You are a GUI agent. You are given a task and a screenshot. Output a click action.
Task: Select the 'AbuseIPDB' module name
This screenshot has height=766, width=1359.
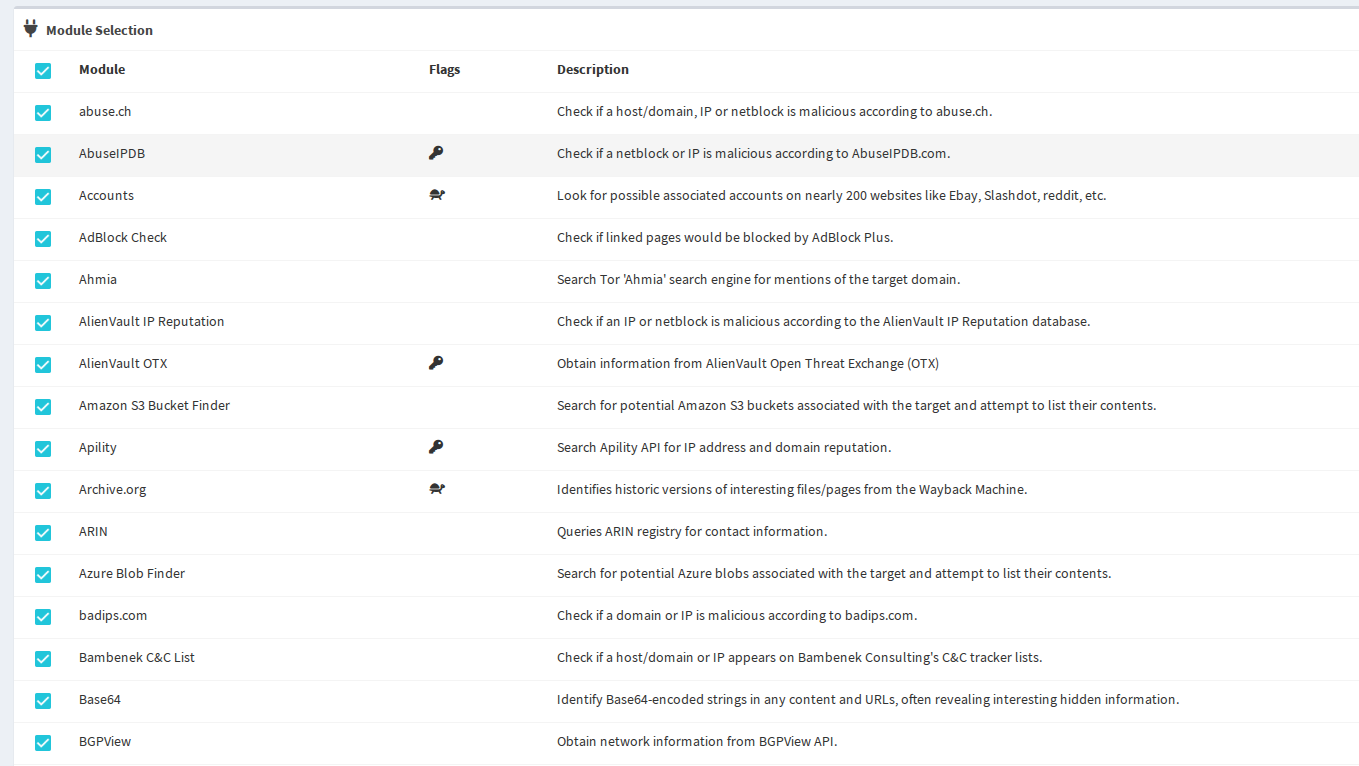112,153
